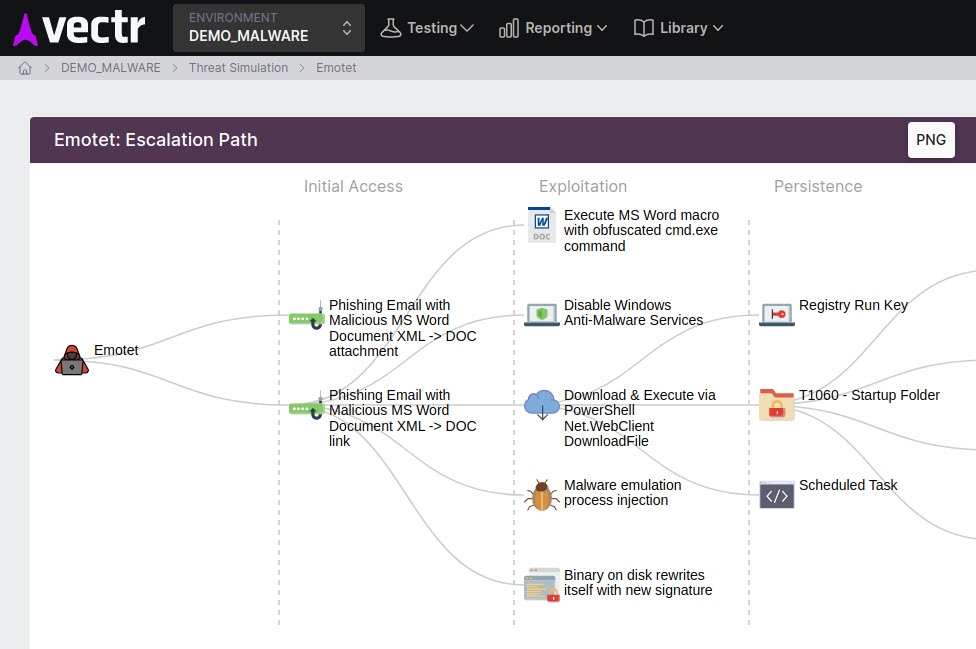
Task: Click the Scheduled Task code icon
Action: 777,495
